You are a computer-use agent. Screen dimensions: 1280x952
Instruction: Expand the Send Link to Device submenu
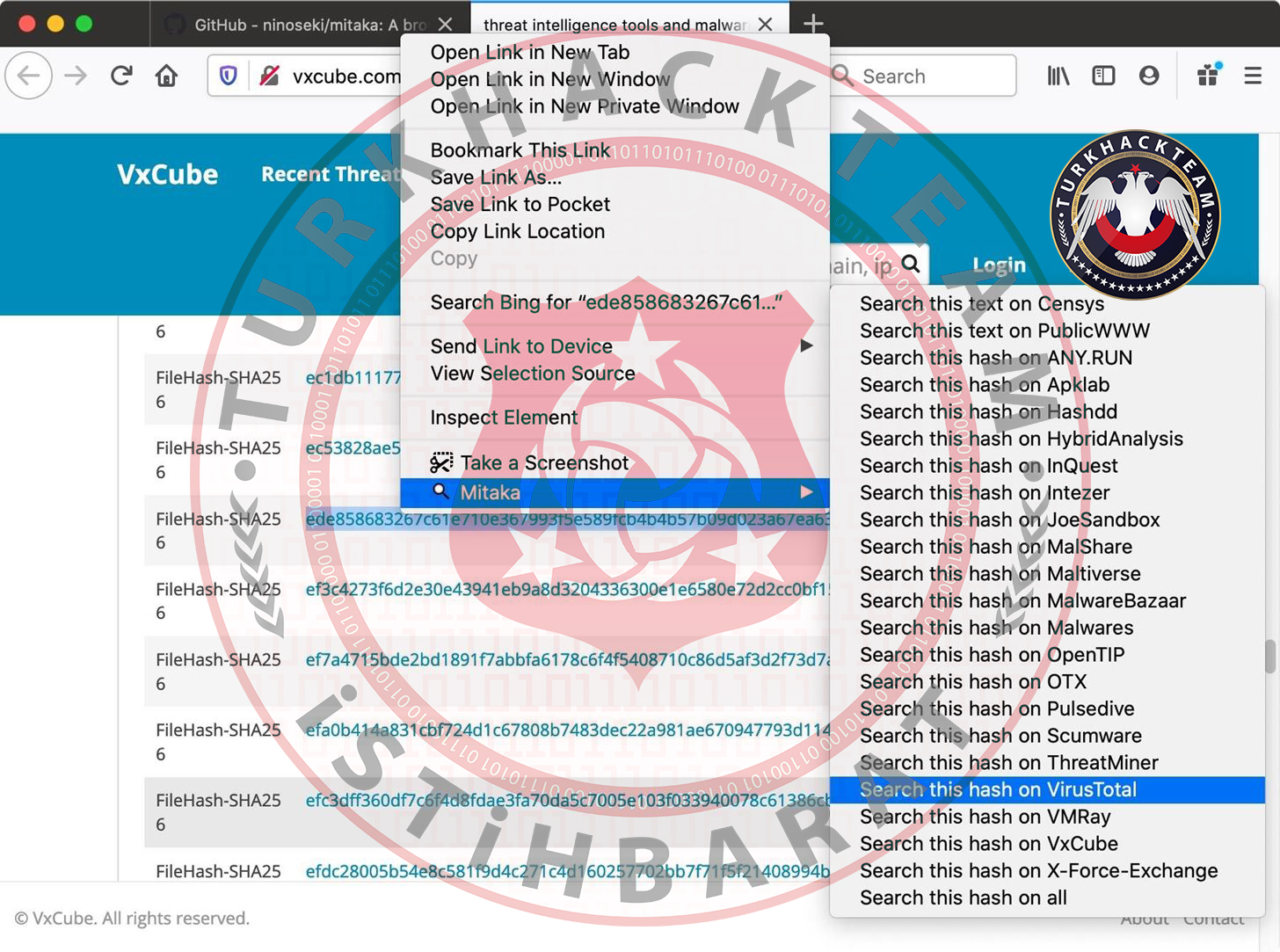[615, 347]
